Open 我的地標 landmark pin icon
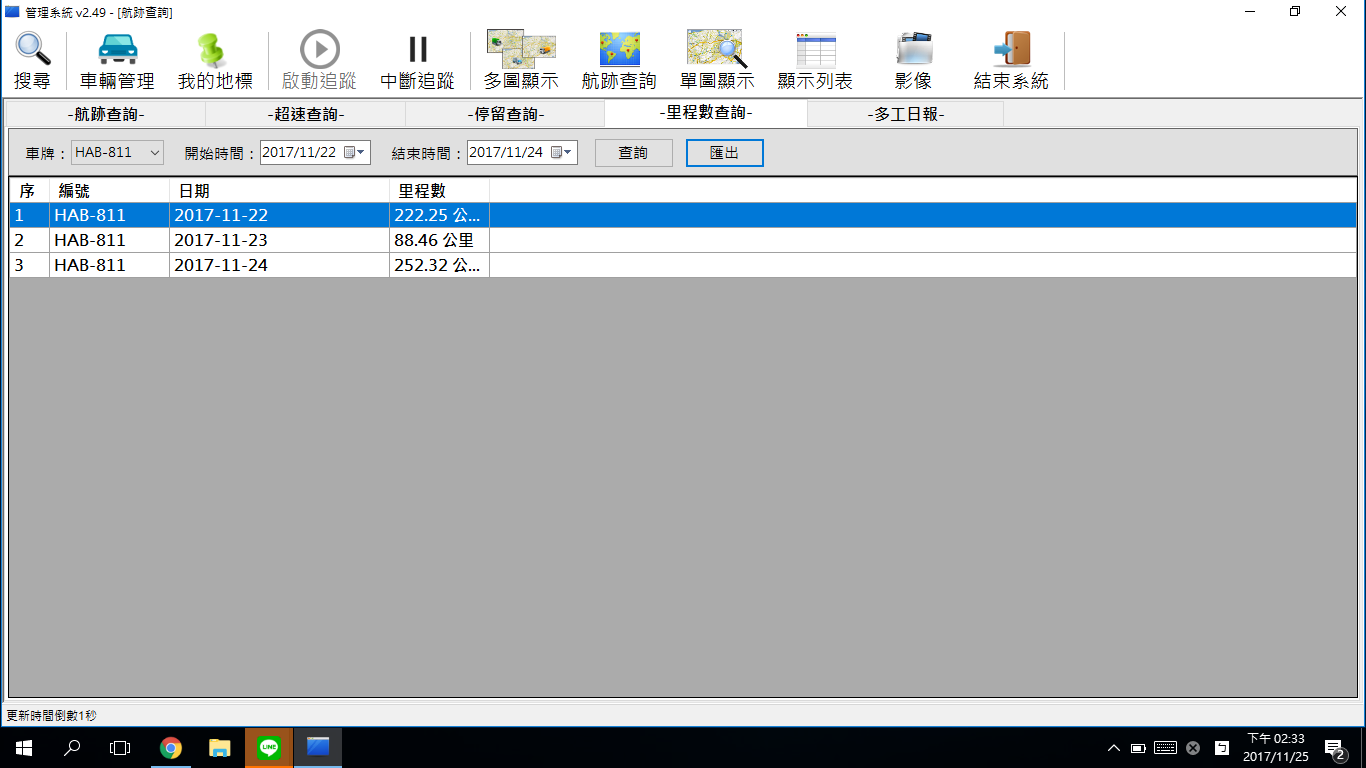 coord(214,60)
